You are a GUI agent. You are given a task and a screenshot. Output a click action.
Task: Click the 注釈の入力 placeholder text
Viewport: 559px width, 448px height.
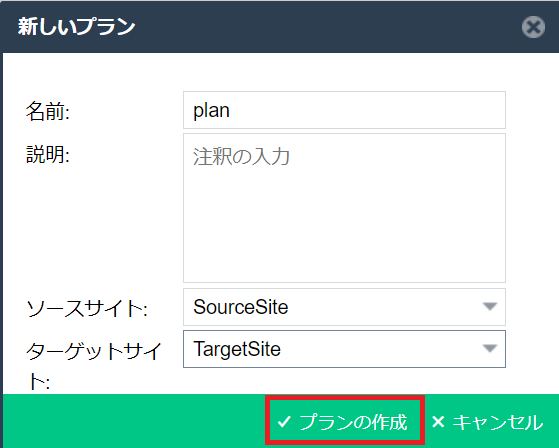pos(241,156)
